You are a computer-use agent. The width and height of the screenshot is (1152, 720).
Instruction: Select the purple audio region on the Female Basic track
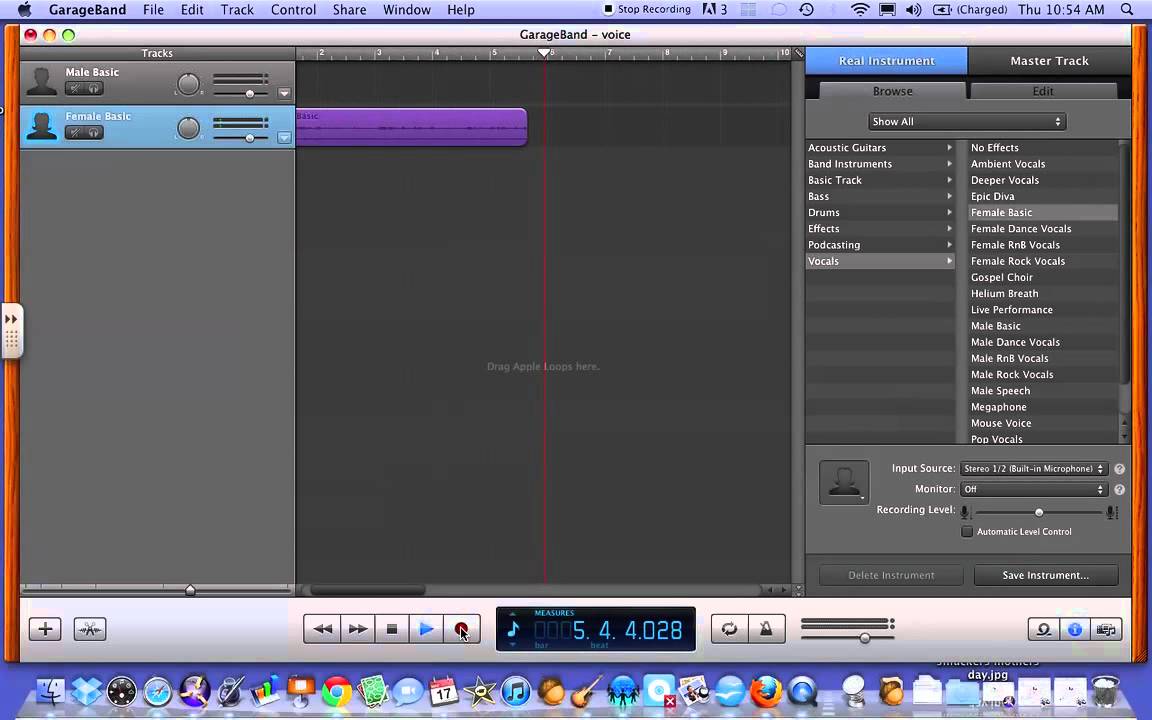[x=411, y=127]
